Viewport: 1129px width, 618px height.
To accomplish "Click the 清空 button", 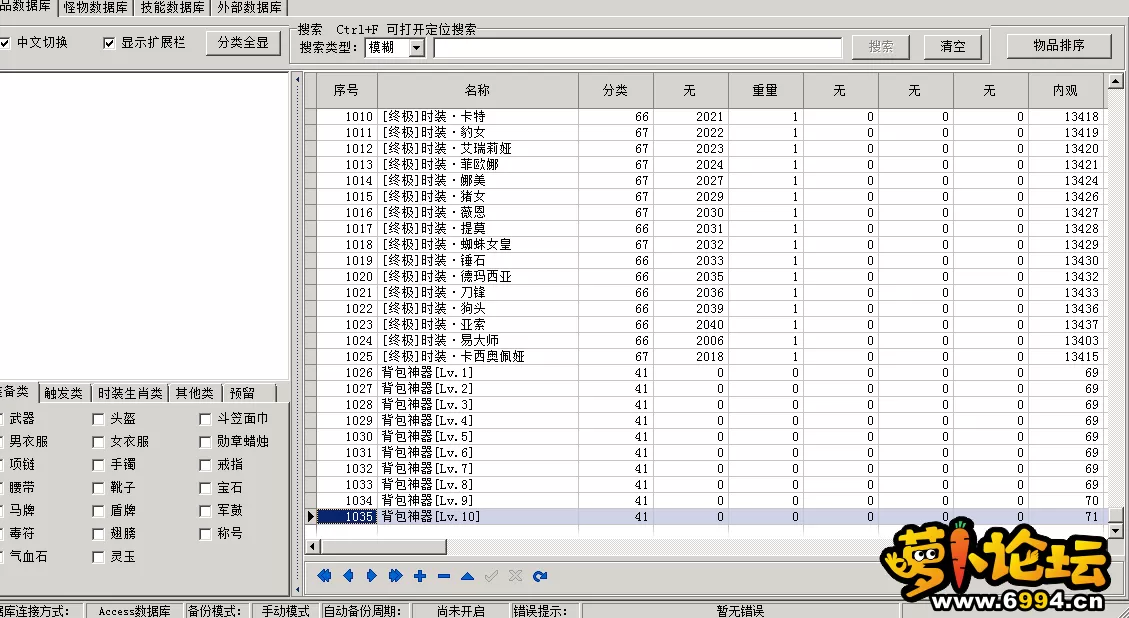I will coord(953,47).
